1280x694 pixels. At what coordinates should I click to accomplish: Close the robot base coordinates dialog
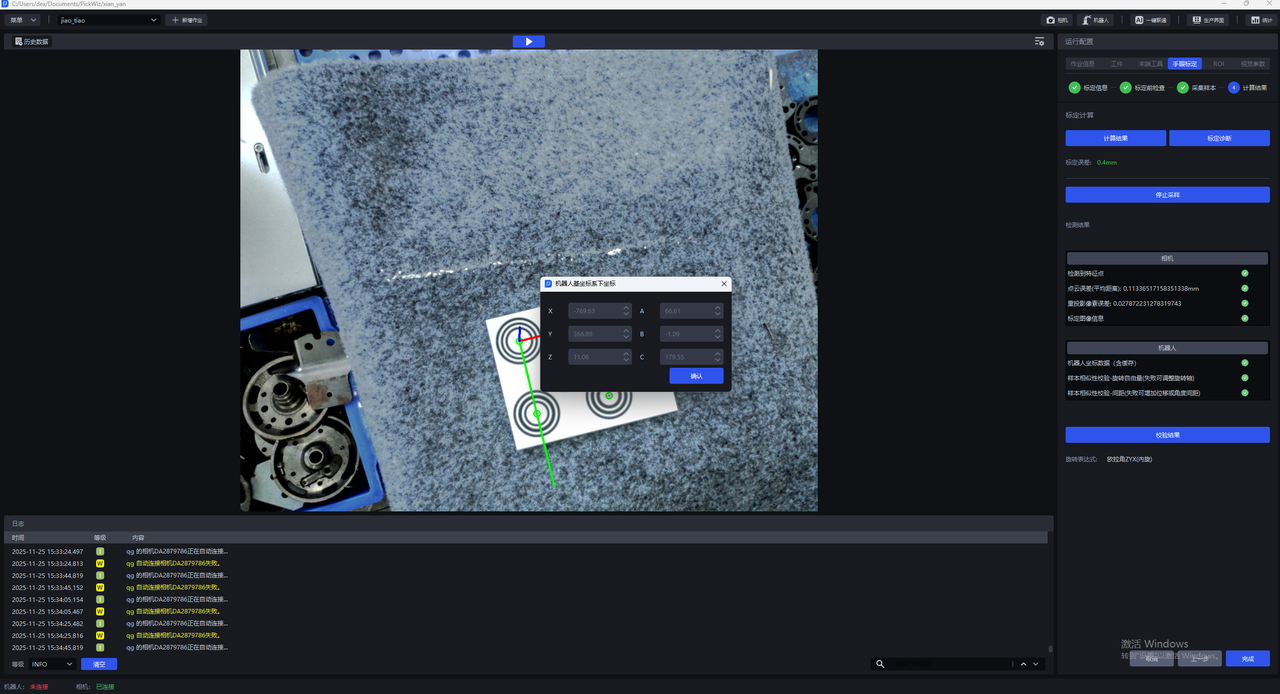(x=724, y=284)
